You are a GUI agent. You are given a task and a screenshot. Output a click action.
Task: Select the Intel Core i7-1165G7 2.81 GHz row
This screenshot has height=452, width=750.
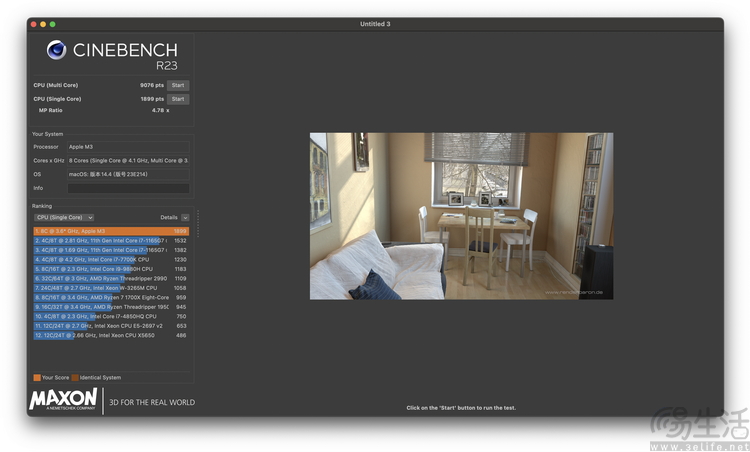[x=111, y=241]
